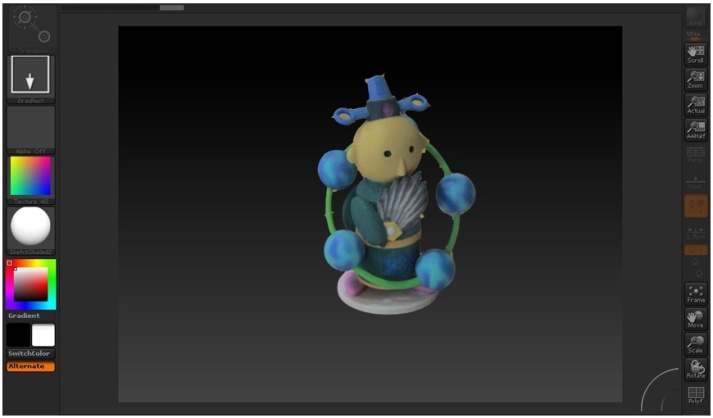Viewport: 713px width, 418px height.
Task: Toggle the L.Sym symmetry button
Action: tap(695, 232)
